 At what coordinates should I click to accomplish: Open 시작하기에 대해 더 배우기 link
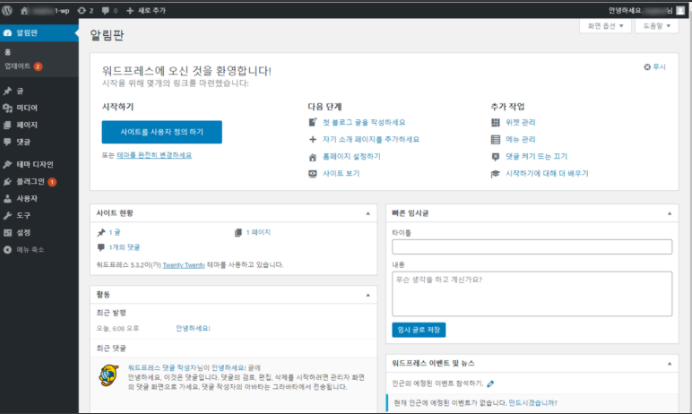click(x=547, y=173)
